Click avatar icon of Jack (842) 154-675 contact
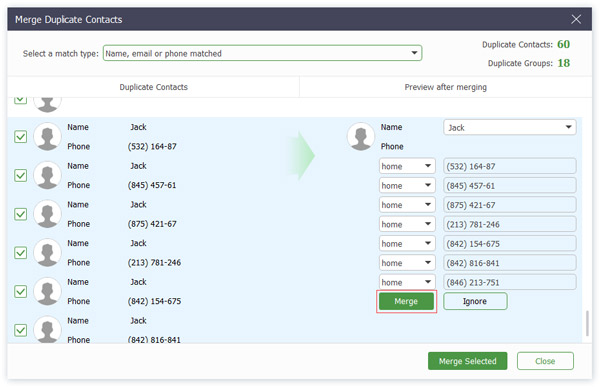The height and width of the screenshot is (387, 600). click(x=47, y=291)
